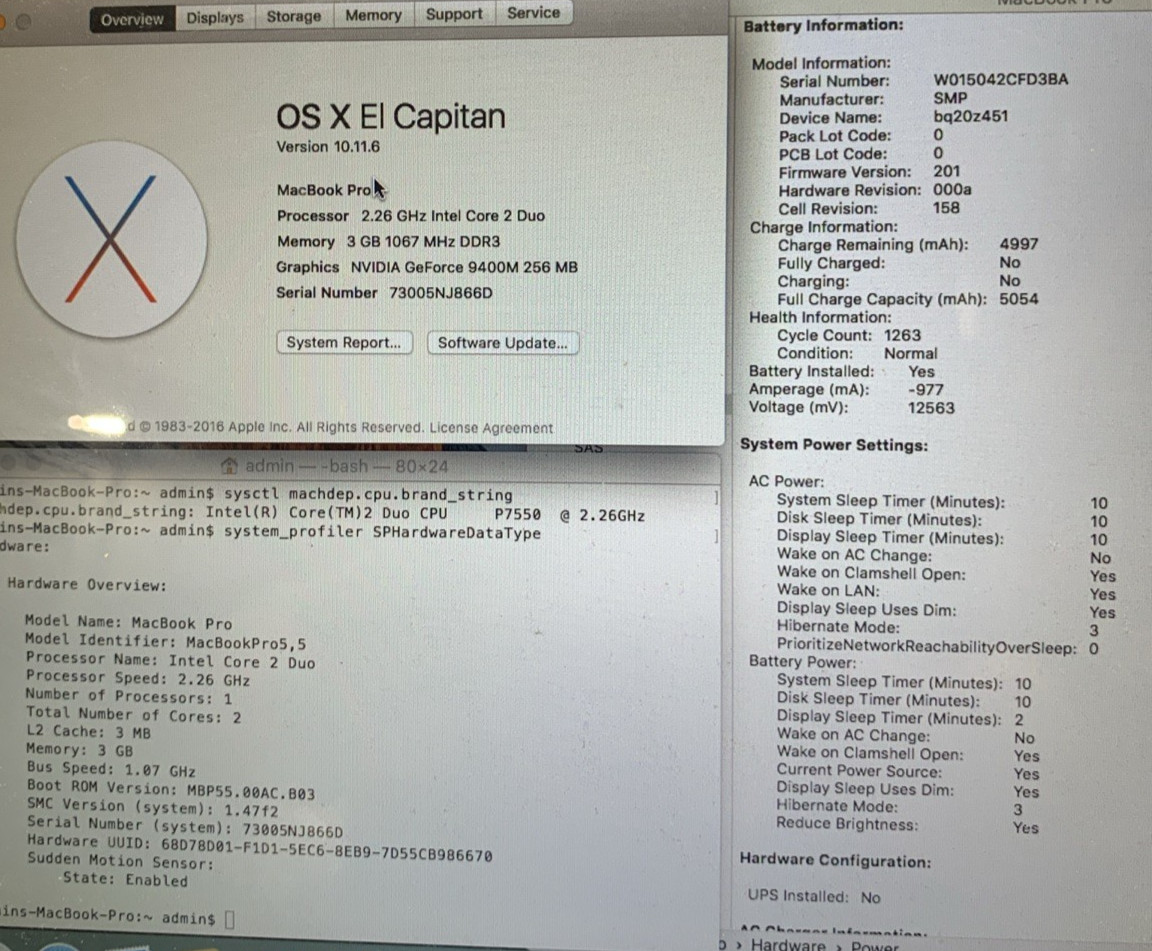Click the Battery Information heading
This screenshot has height=951, width=1152.
(823, 26)
